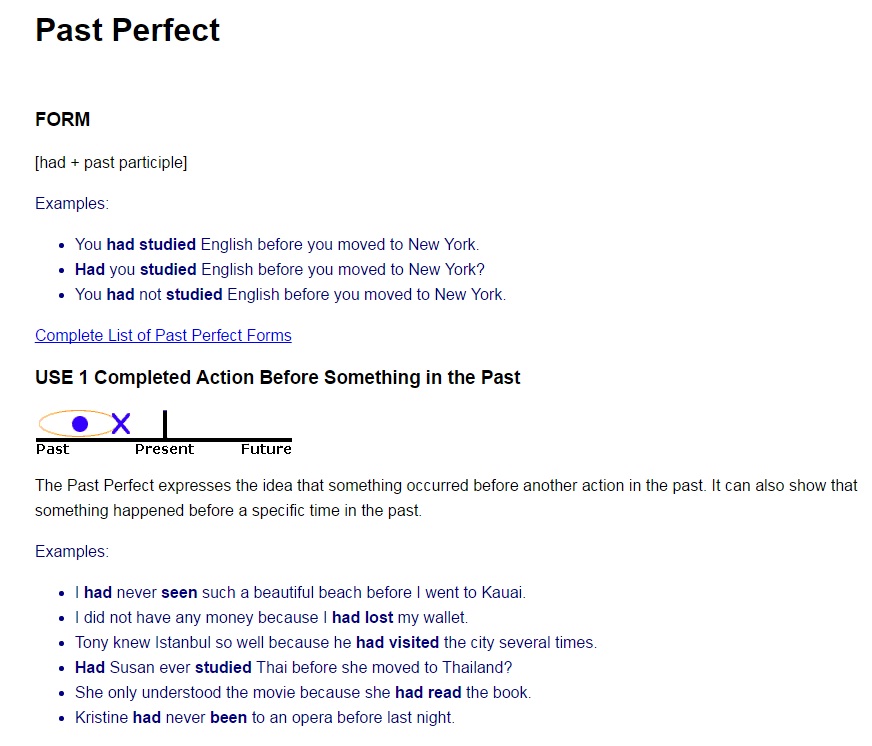Click the Future label under the timeline
This screenshot has height=746, width=872.
266,449
